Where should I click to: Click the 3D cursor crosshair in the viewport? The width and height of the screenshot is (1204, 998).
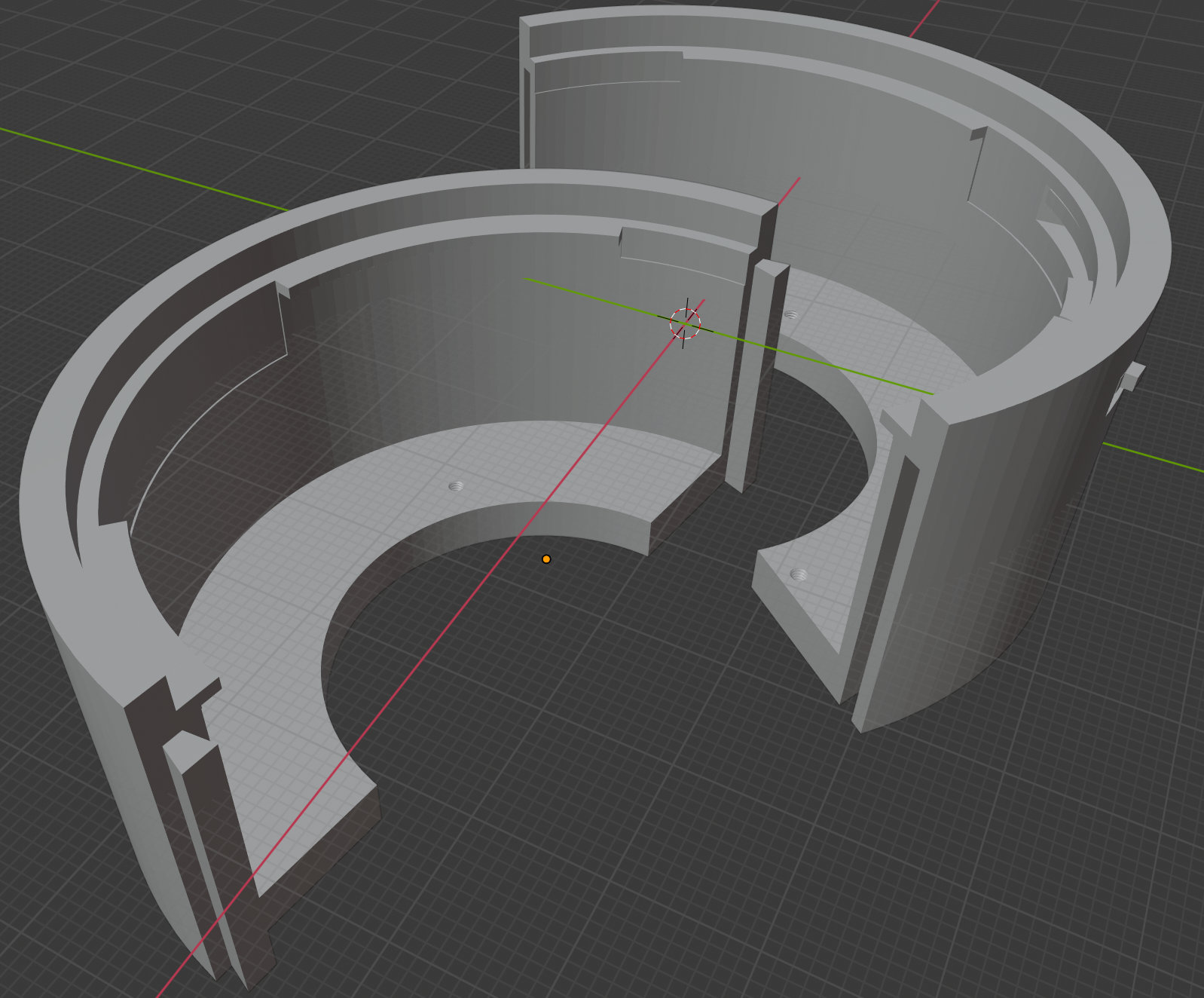(685, 323)
